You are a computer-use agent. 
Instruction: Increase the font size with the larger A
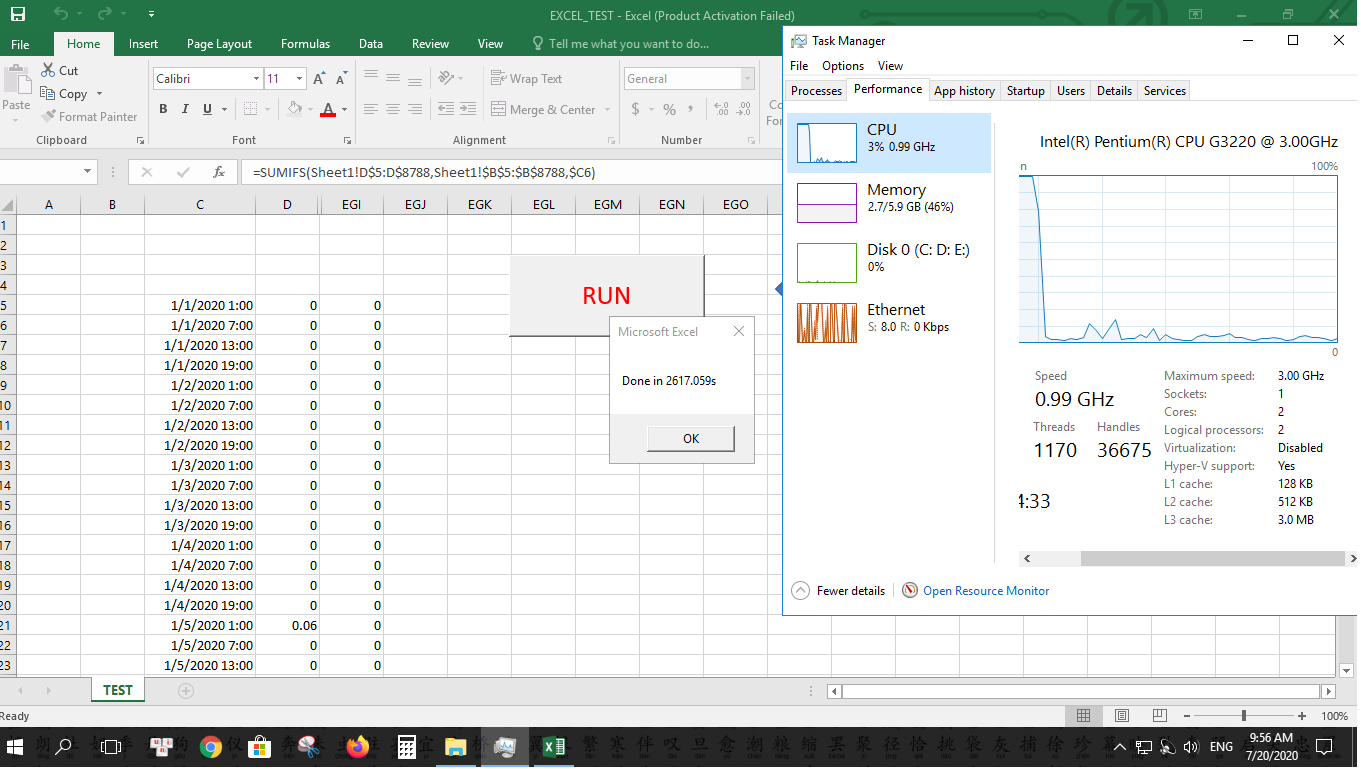pyautogui.click(x=319, y=78)
